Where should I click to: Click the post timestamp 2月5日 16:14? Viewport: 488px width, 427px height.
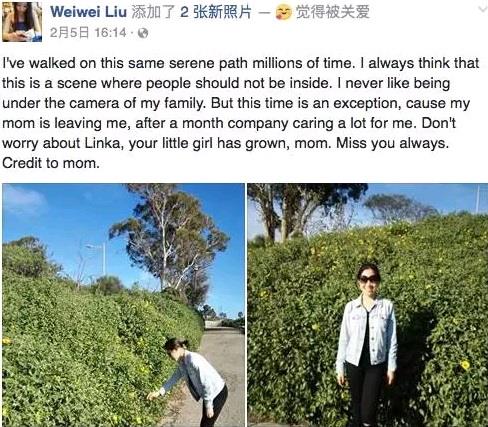(x=88, y=33)
